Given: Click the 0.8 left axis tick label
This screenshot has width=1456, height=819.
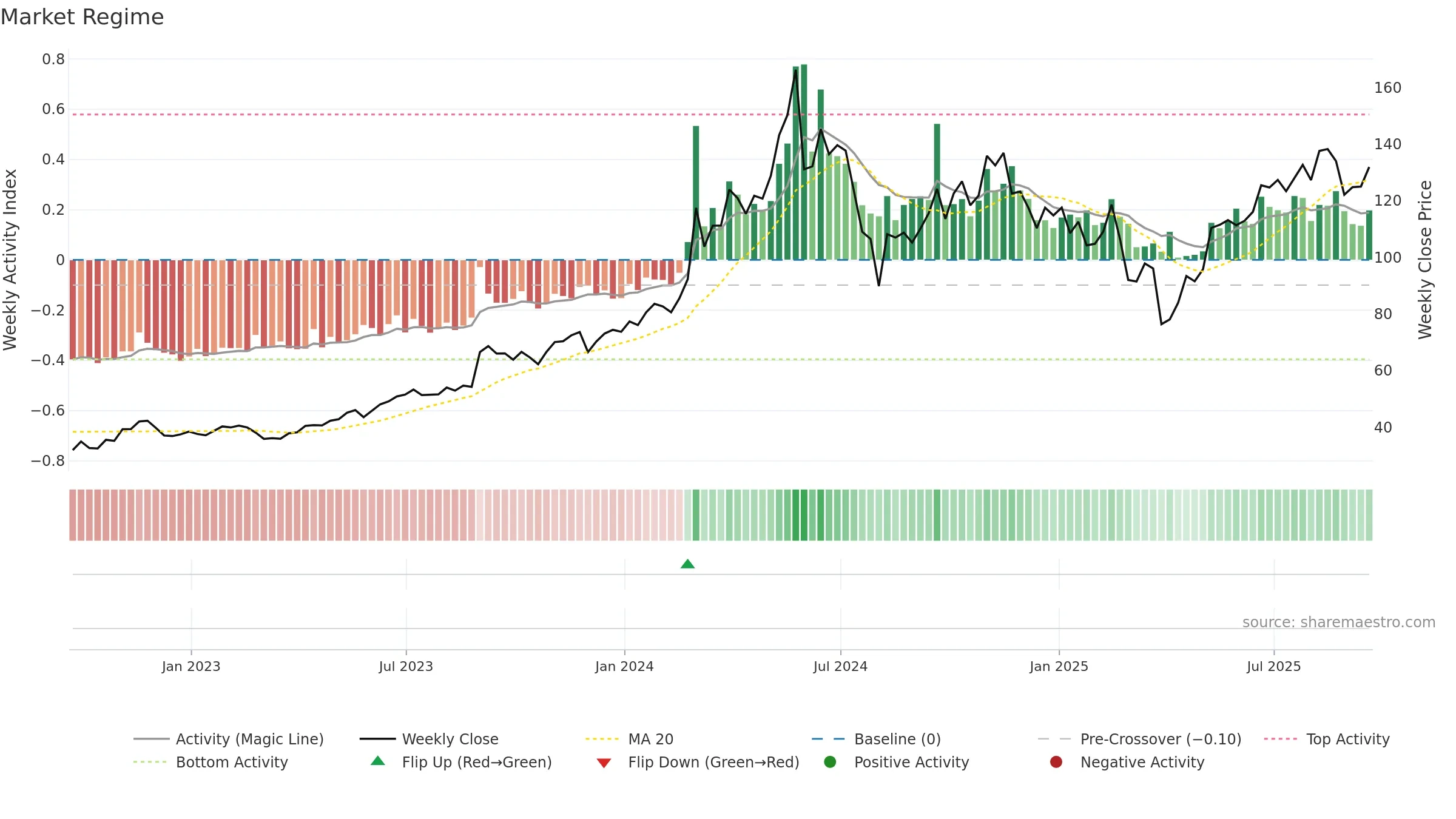Looking at the screenshot, I should click(x=53, y=59).
